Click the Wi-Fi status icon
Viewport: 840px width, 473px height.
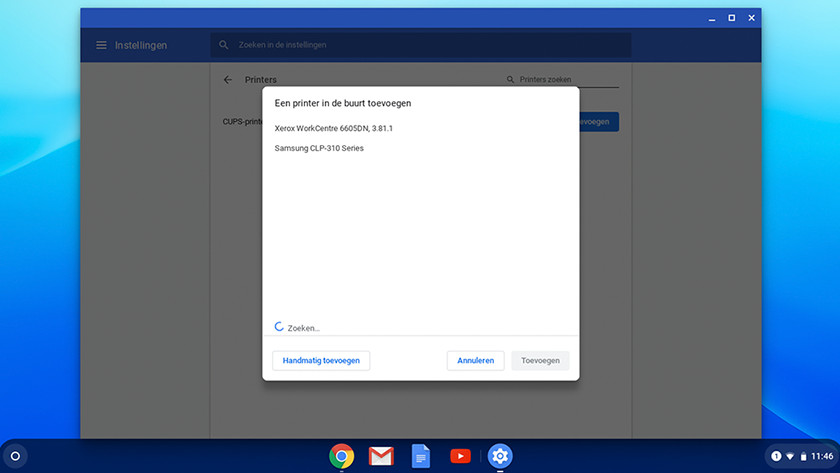pyautogui.click(x=790, y=456)
